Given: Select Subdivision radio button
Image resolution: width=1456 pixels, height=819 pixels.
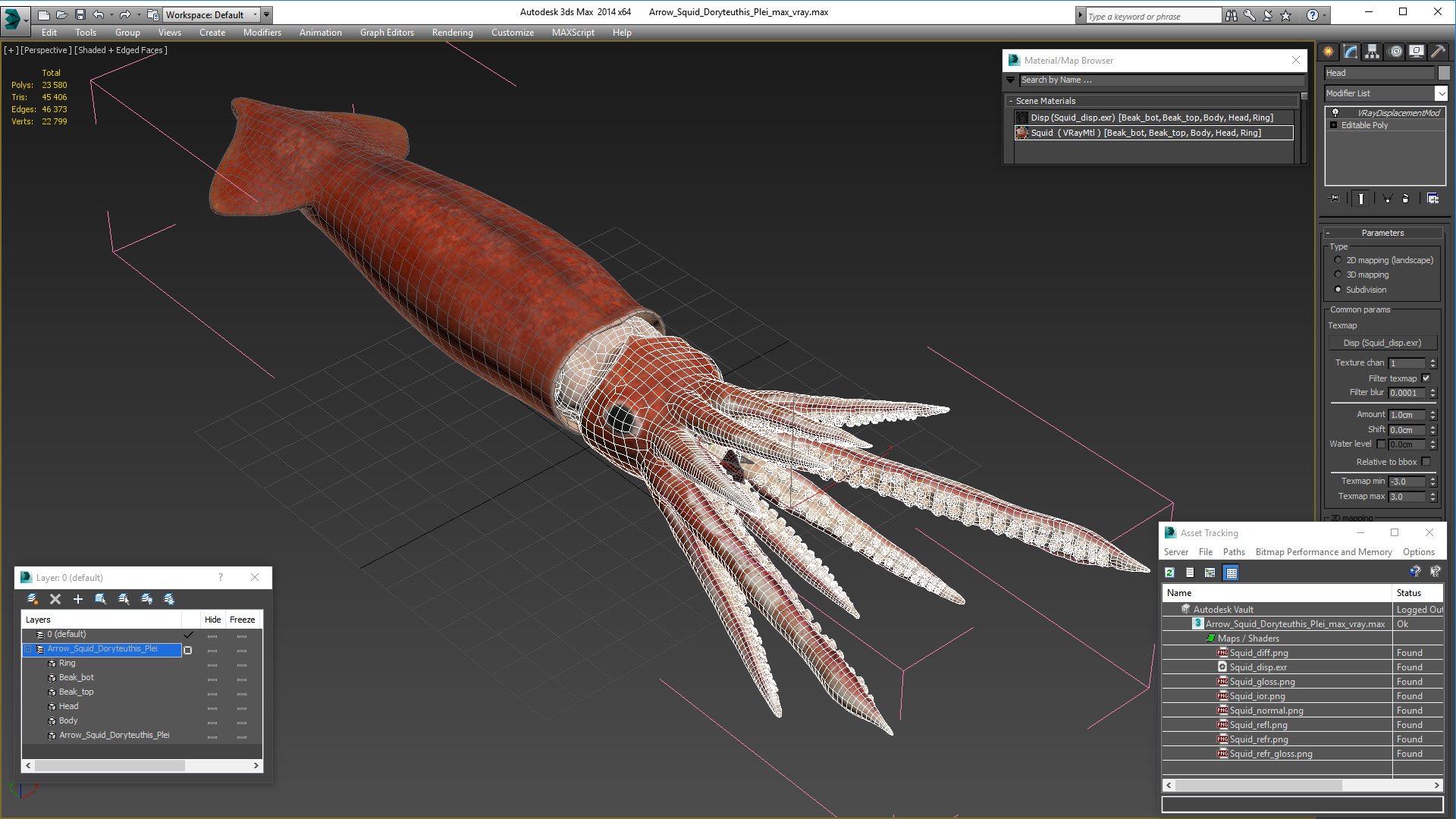Looking at the screenshot, I should [1338, 290].
